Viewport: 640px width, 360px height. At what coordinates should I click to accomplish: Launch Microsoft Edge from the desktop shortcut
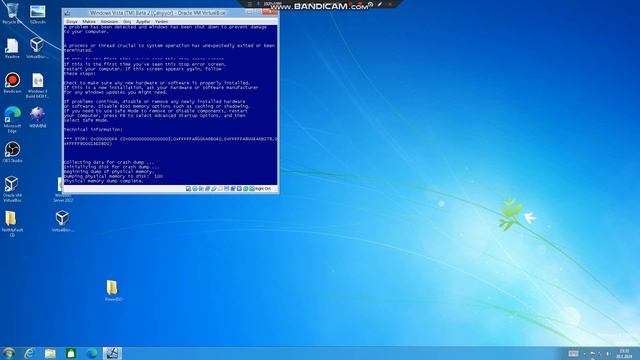tap(12, 119)
